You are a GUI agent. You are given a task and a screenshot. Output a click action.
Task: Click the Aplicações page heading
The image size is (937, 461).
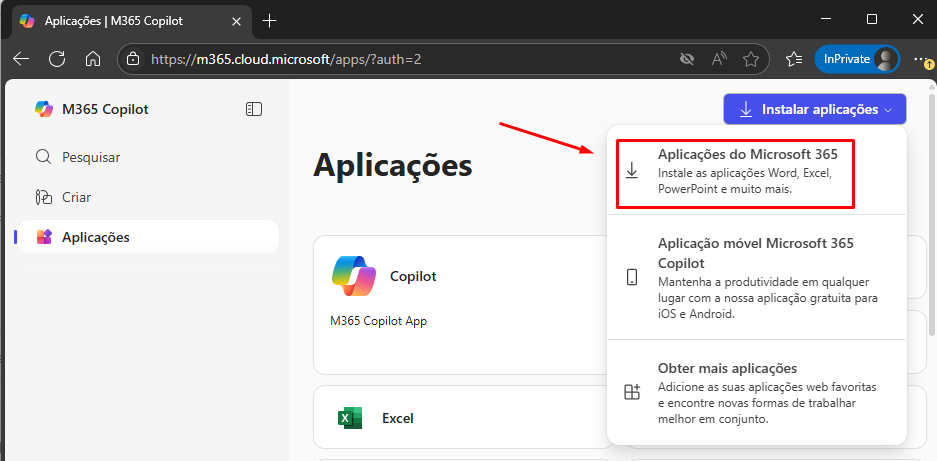(x=393, y=165)
